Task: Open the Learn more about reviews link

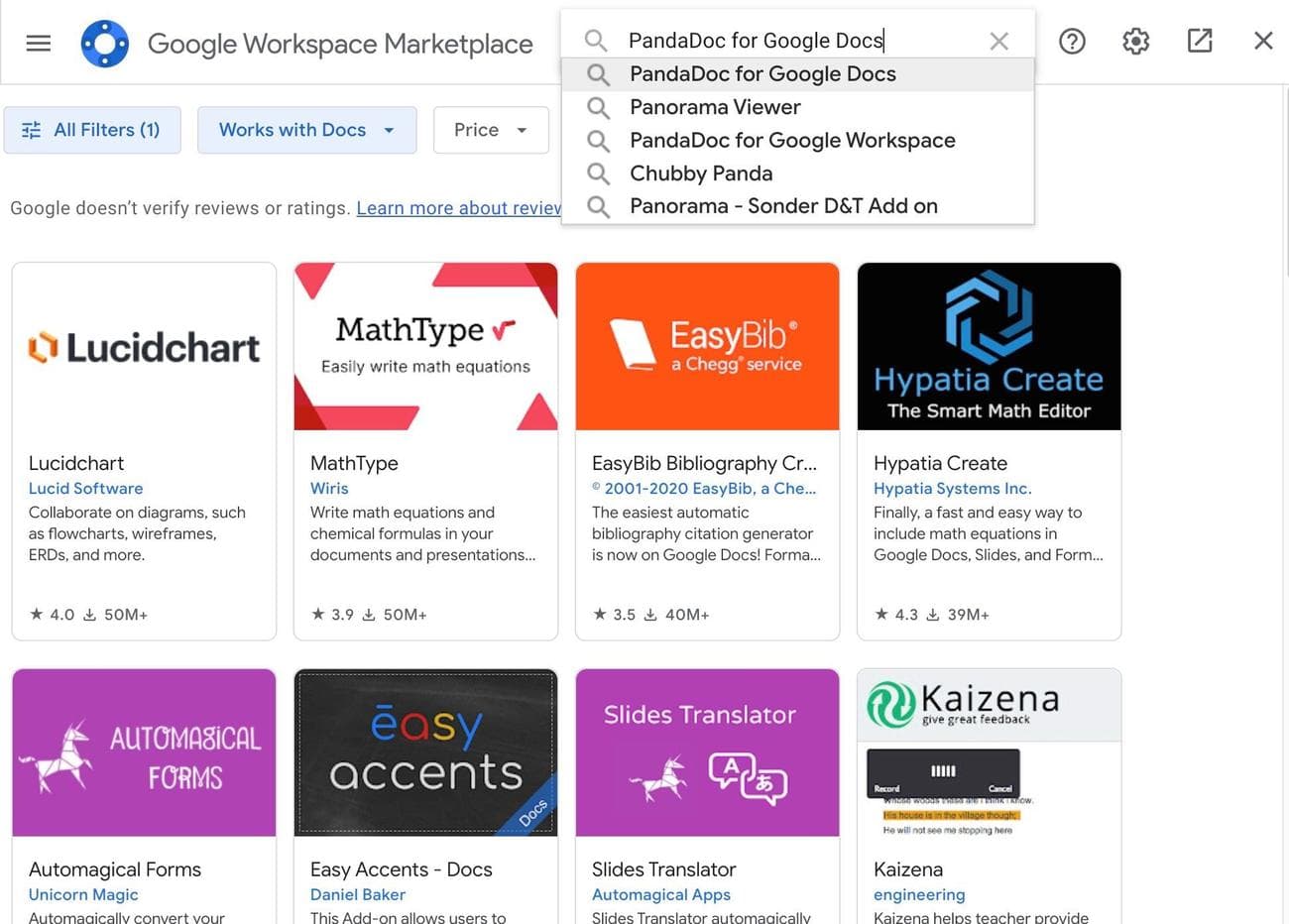Action: coord(458,208)
